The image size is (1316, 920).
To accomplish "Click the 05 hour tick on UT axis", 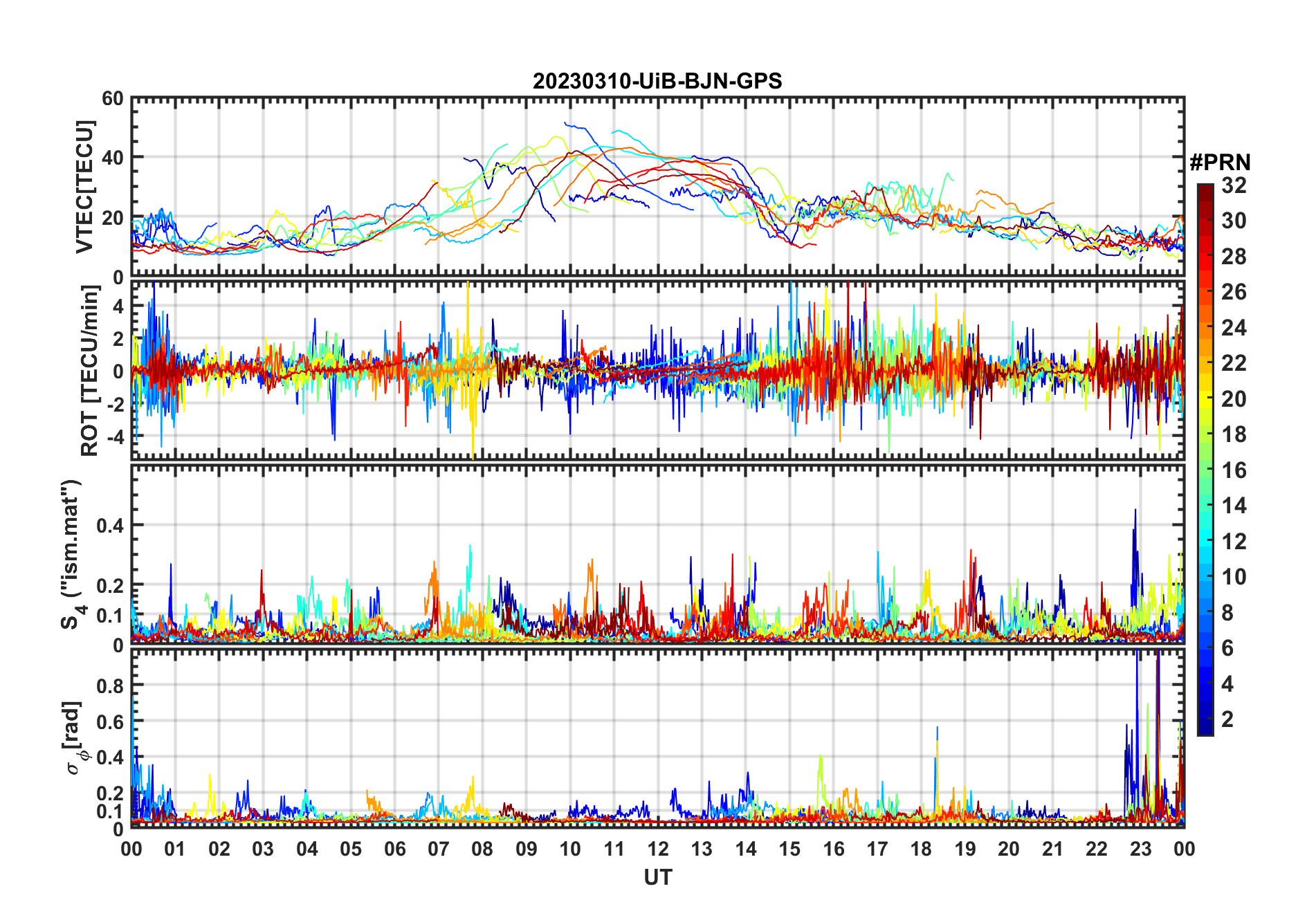I will [351, 849].
